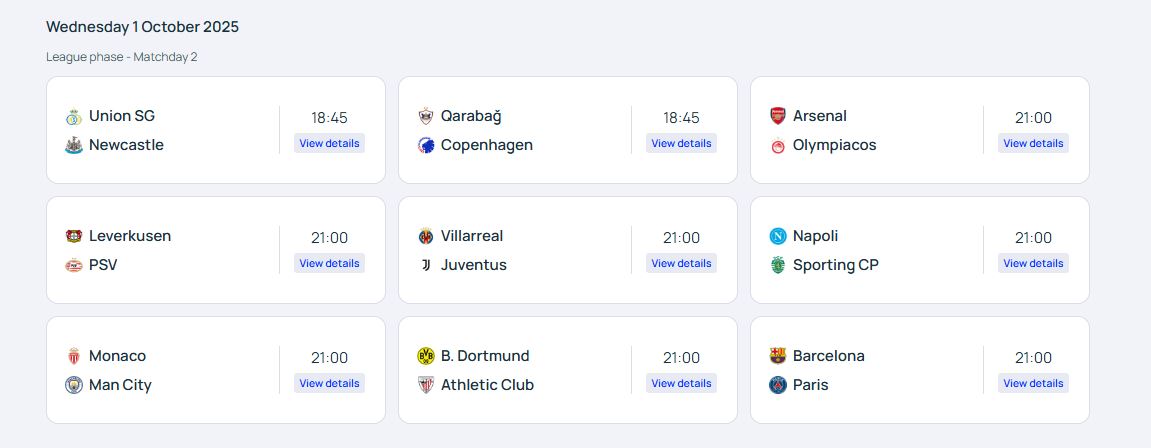Click the Juventus club logo
The width and height of the screenshot is (1151, 448).
(x=425, y=265)
